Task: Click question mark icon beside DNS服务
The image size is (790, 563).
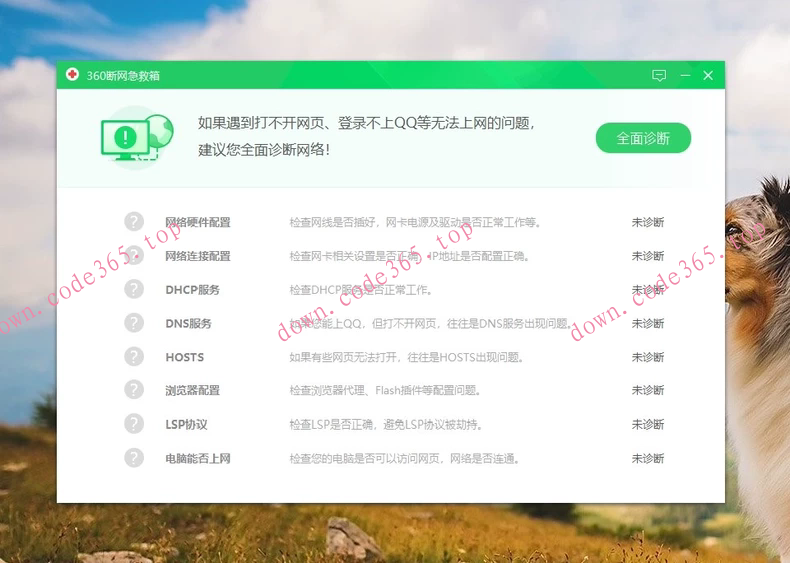Action: click(134, 323)
